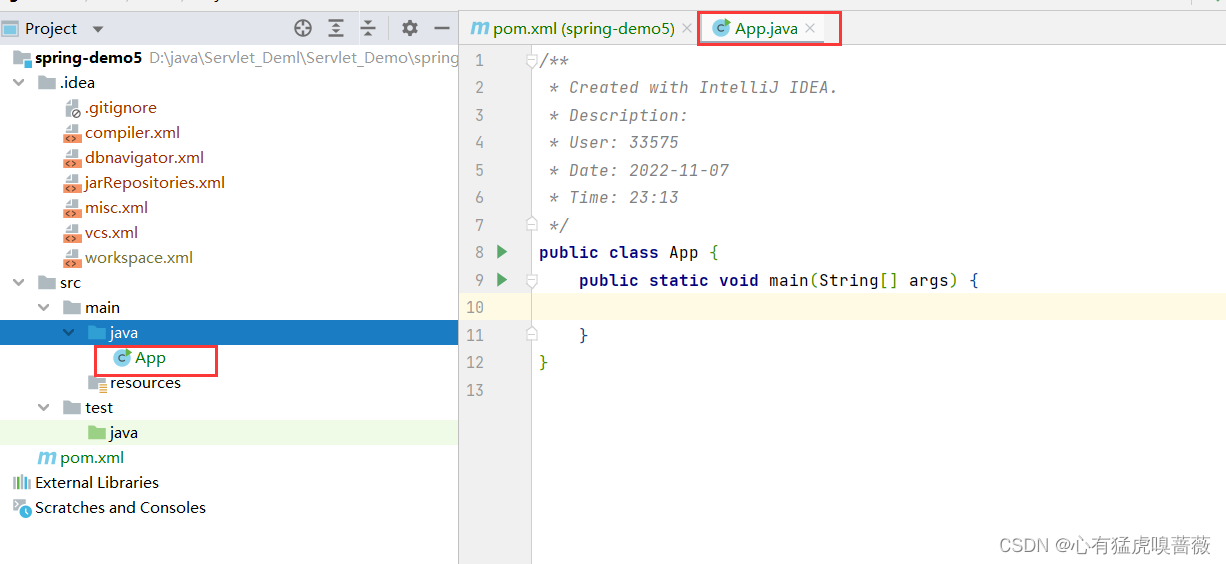Fold the main method at line 9
This screenshot has width=1226, height=564.
pos(532,280)
